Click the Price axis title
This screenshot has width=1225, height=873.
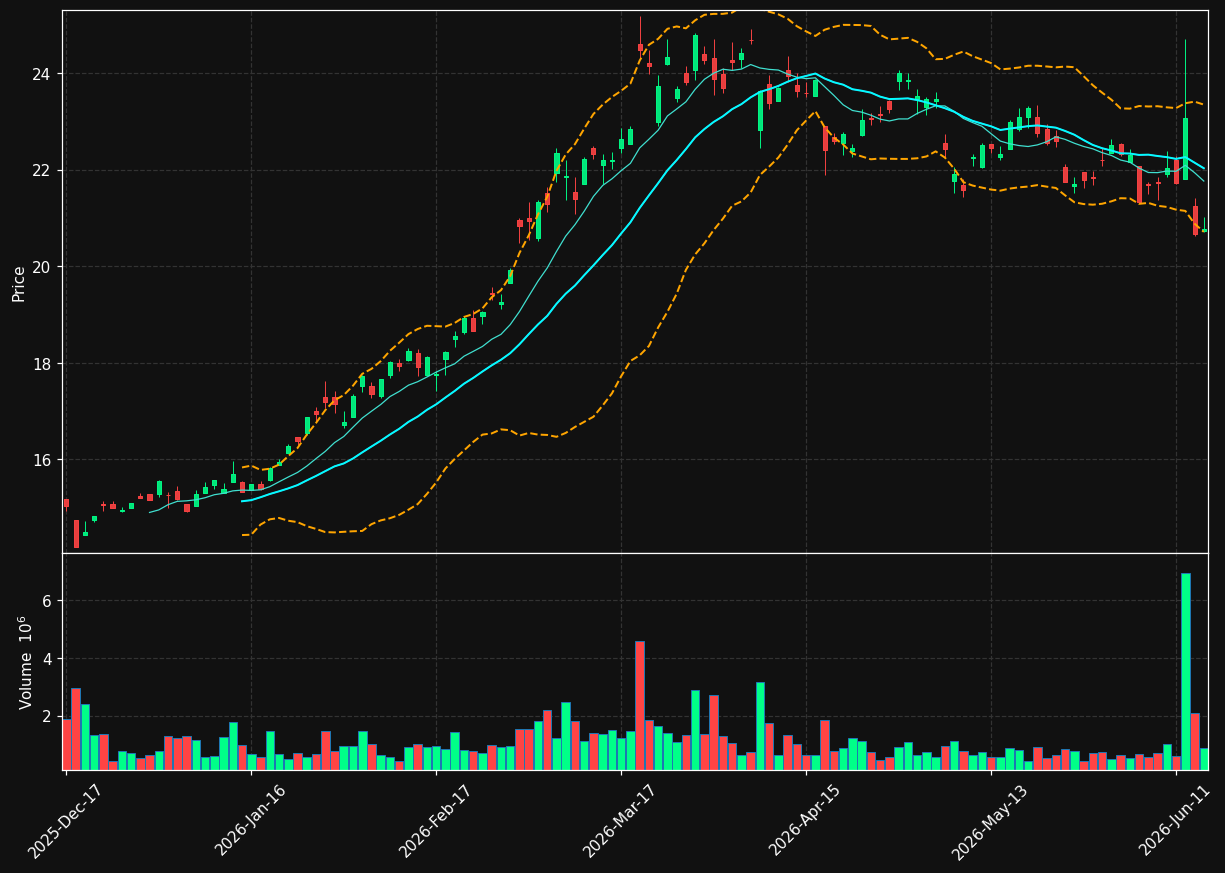(x=19, y=283)
